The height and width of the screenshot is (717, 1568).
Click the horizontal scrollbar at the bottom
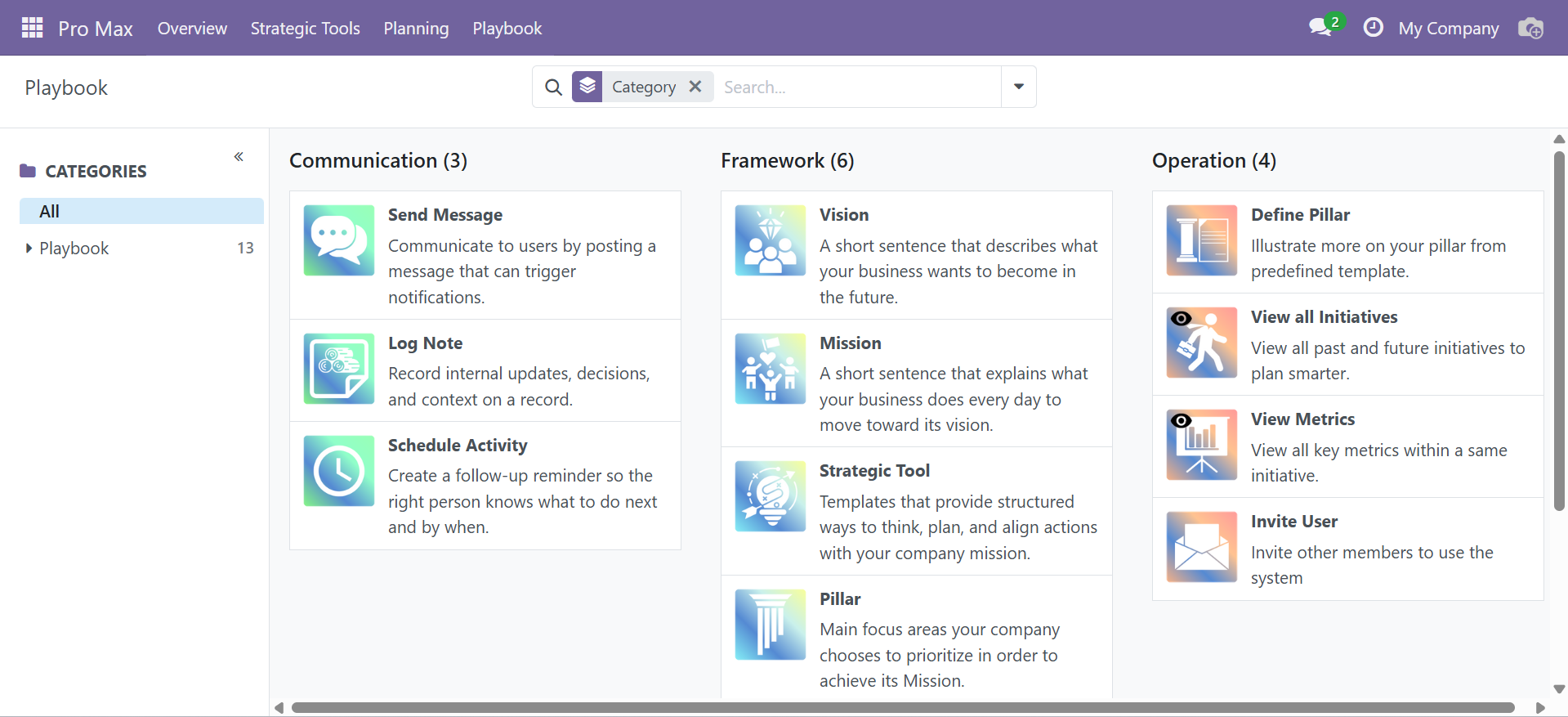899,707
